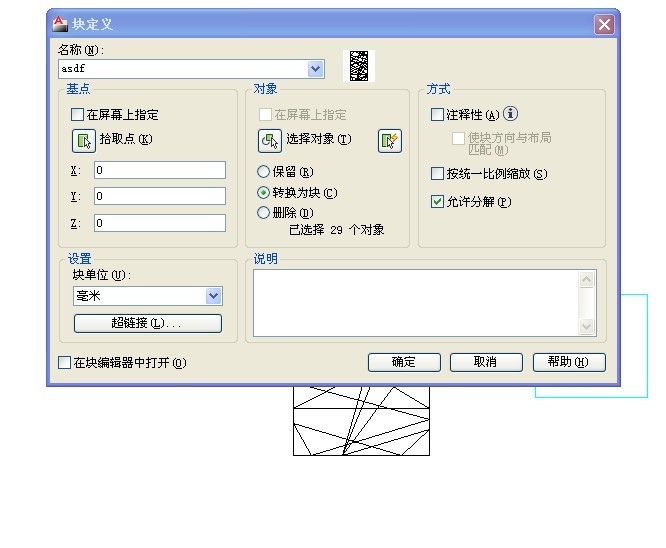The height and width of the screenshot is (548, 666).
Task: Click the 取消 button
Action: 486,362
